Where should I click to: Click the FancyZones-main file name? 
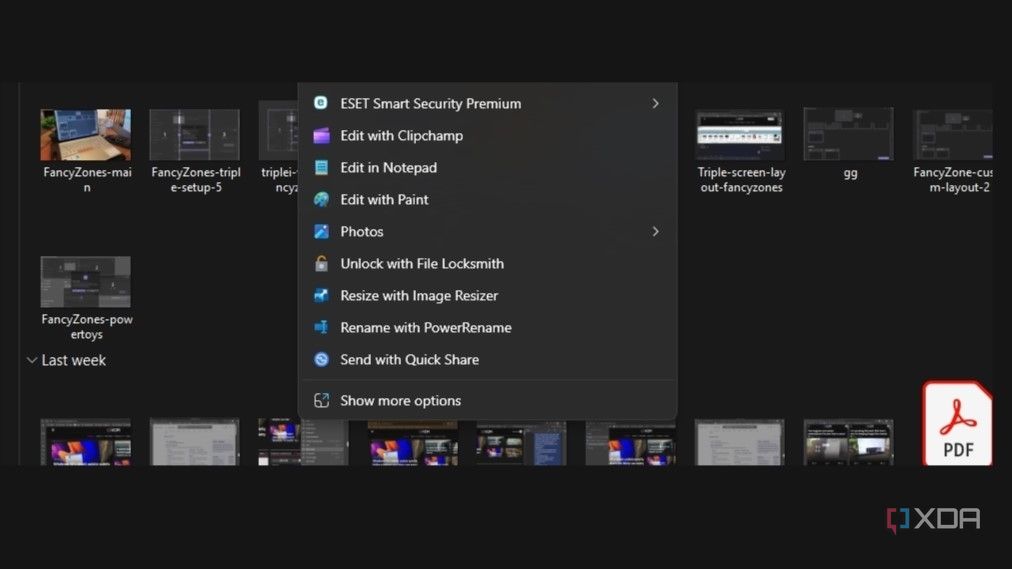(x=87, y=179)
